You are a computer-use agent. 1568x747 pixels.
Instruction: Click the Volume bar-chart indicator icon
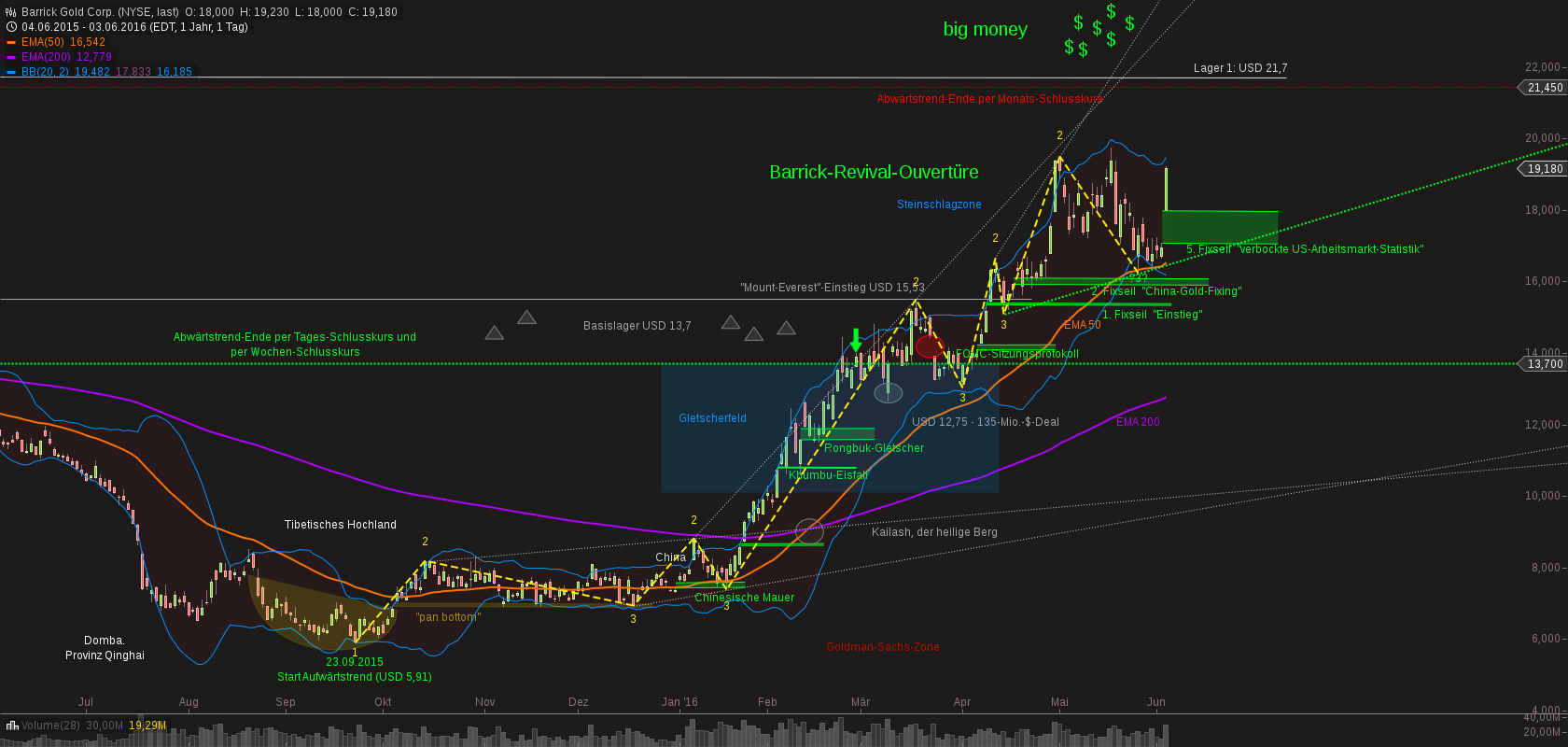click(x=12, y=726)
